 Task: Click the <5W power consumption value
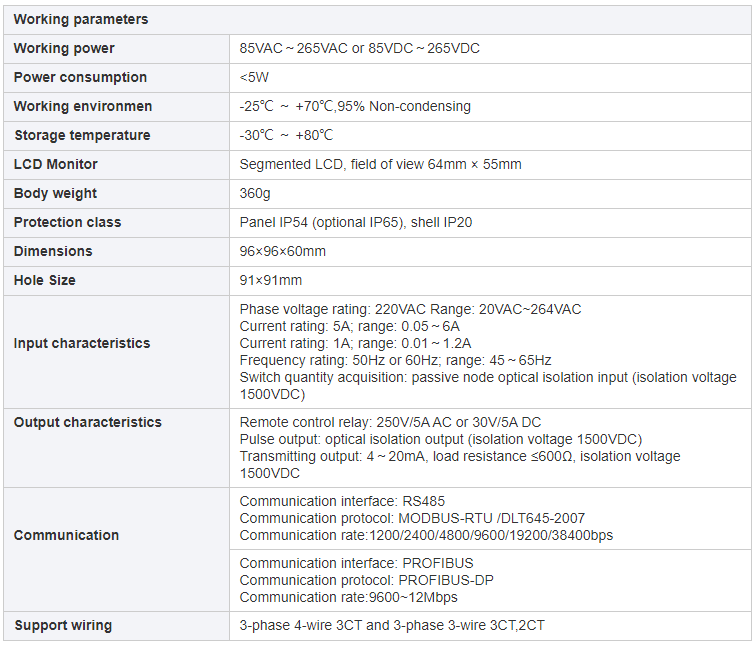click(x=254, y=77)
